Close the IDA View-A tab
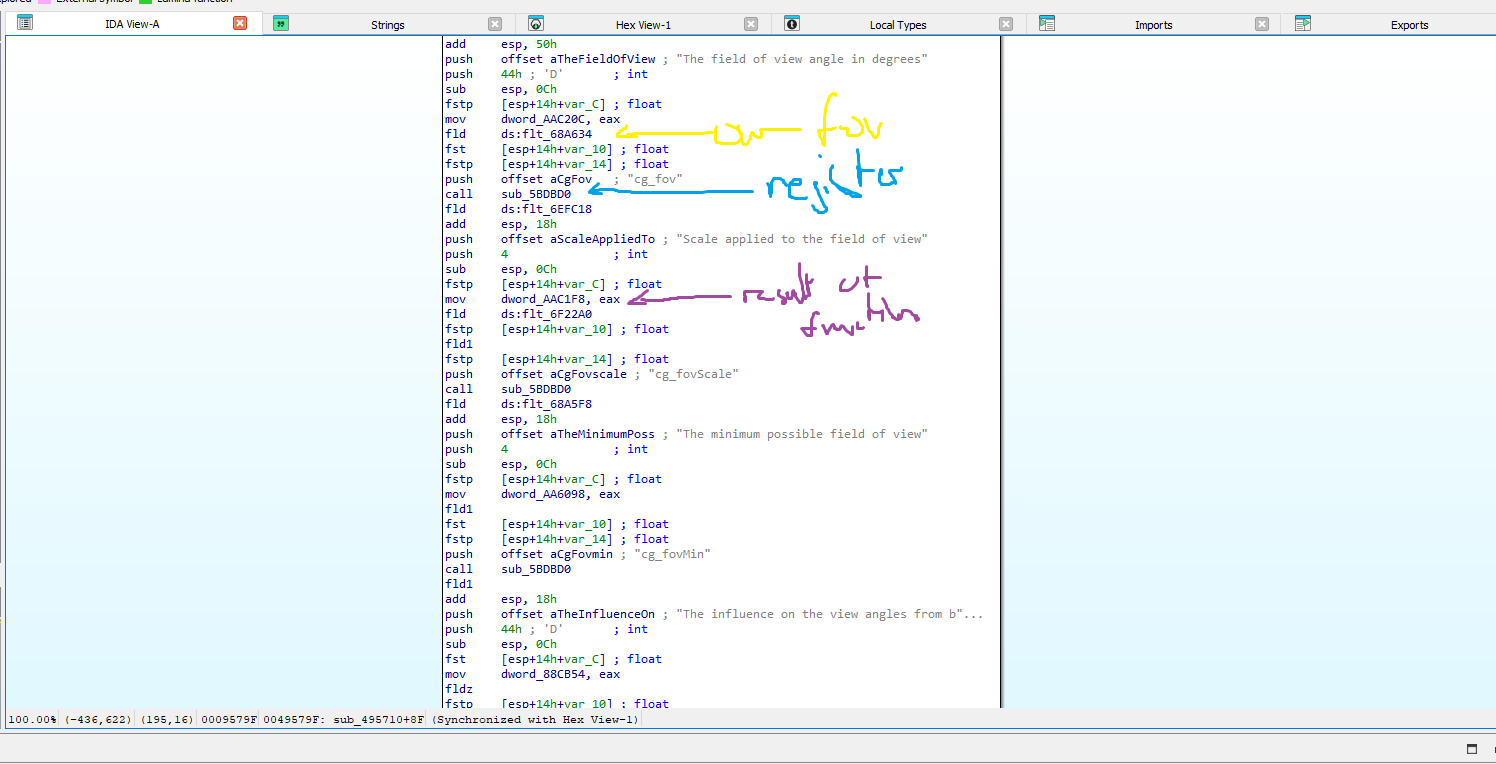Screen dimensions: 1496x764 pyautogui.click(x=240, y=23)
